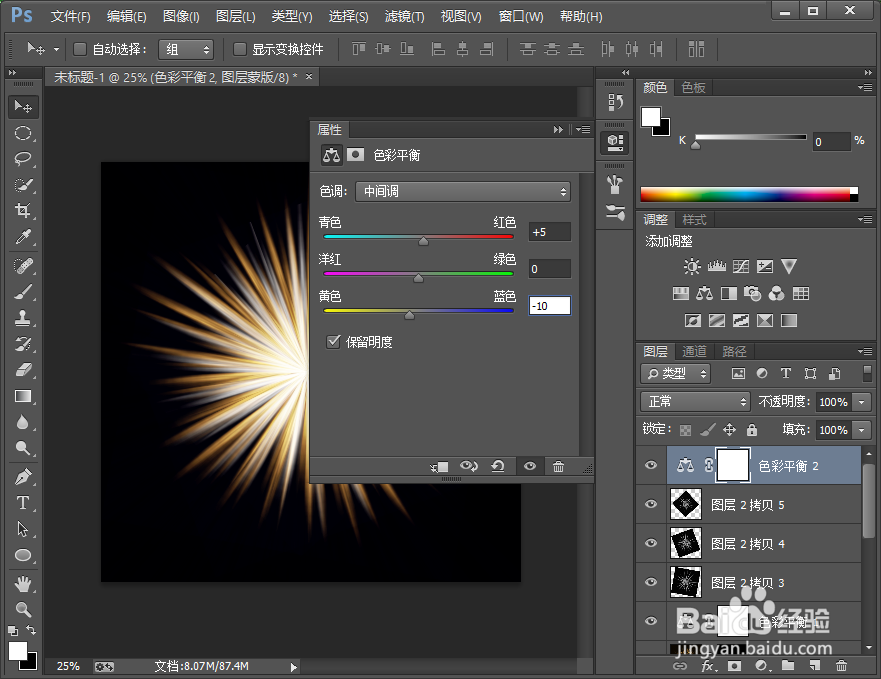The image size is (881, 679).
Task: Toggle layer visibility in Properties panel
Action: 530,466
